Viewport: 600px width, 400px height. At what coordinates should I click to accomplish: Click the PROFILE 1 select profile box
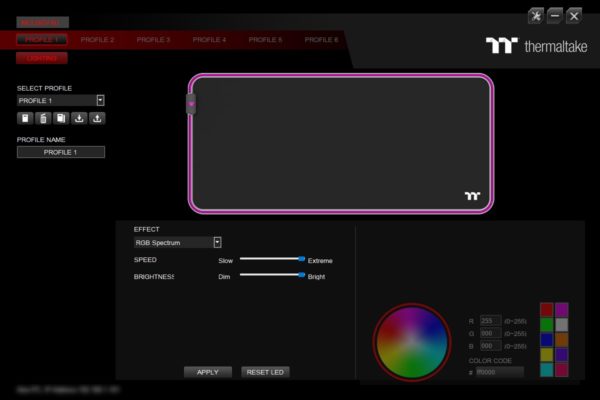point(60,100)
